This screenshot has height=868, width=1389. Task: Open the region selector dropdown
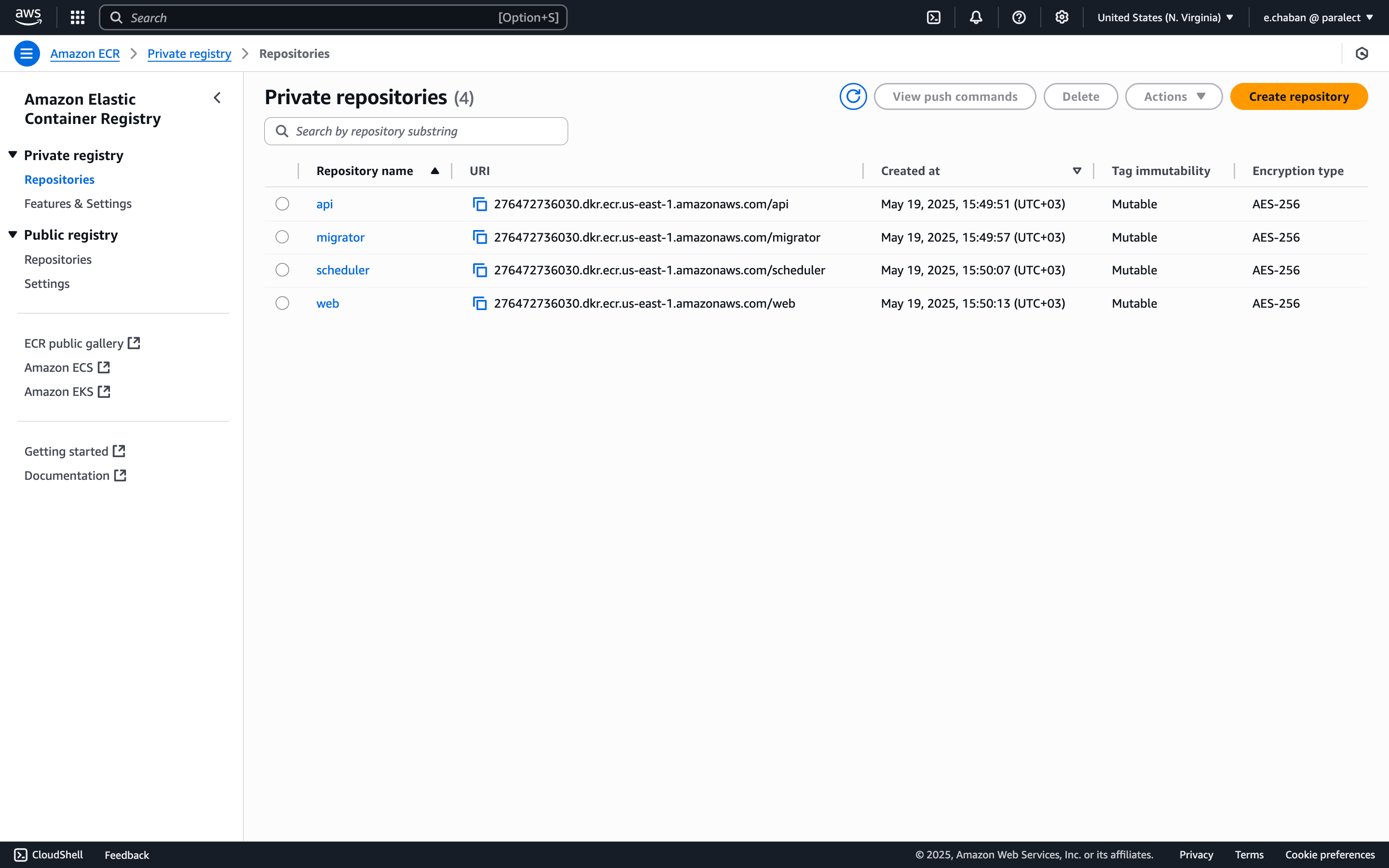pyautogui.click(x=1165, y=17)
